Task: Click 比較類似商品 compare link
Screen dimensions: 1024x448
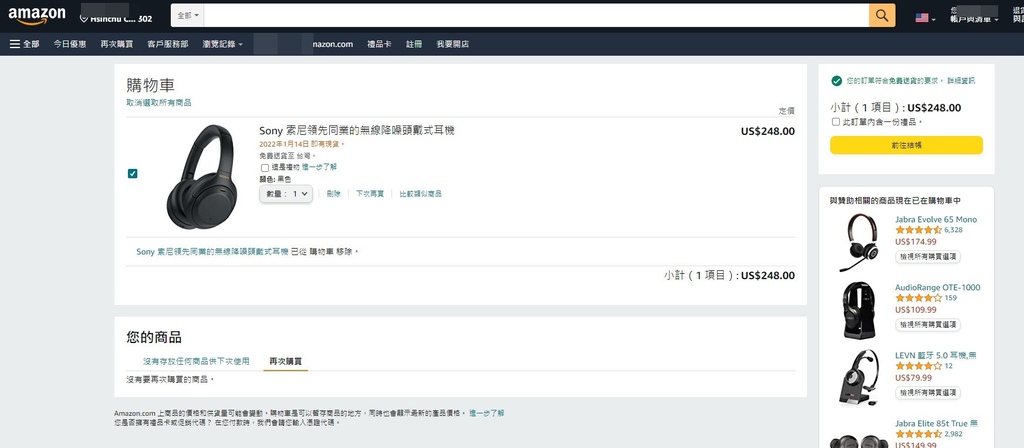Action: coord(421,194)
